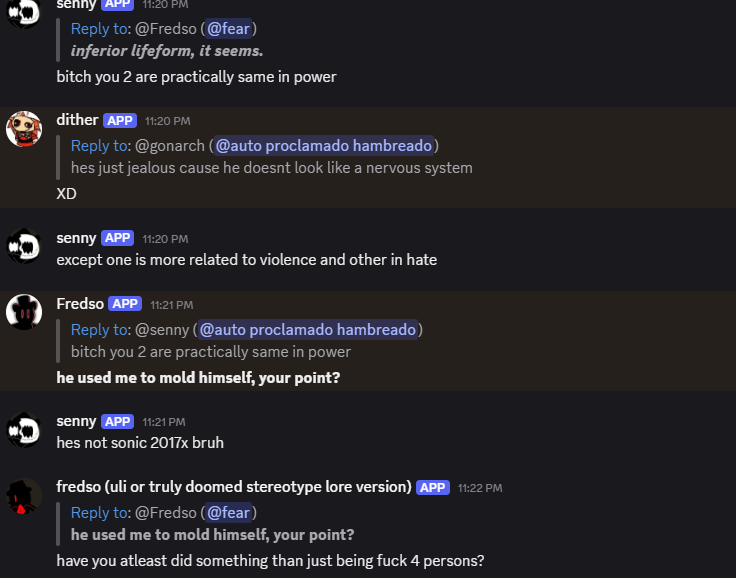Open senny's avatar beside violence message
This screenshot has height=578, width=736.
24,246
